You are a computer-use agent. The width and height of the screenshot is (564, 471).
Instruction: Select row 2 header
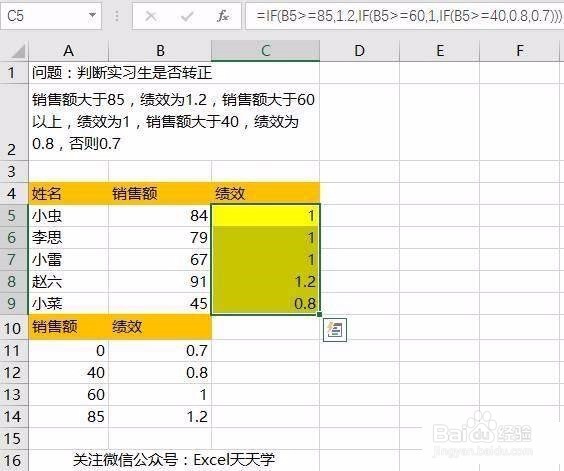14,122
